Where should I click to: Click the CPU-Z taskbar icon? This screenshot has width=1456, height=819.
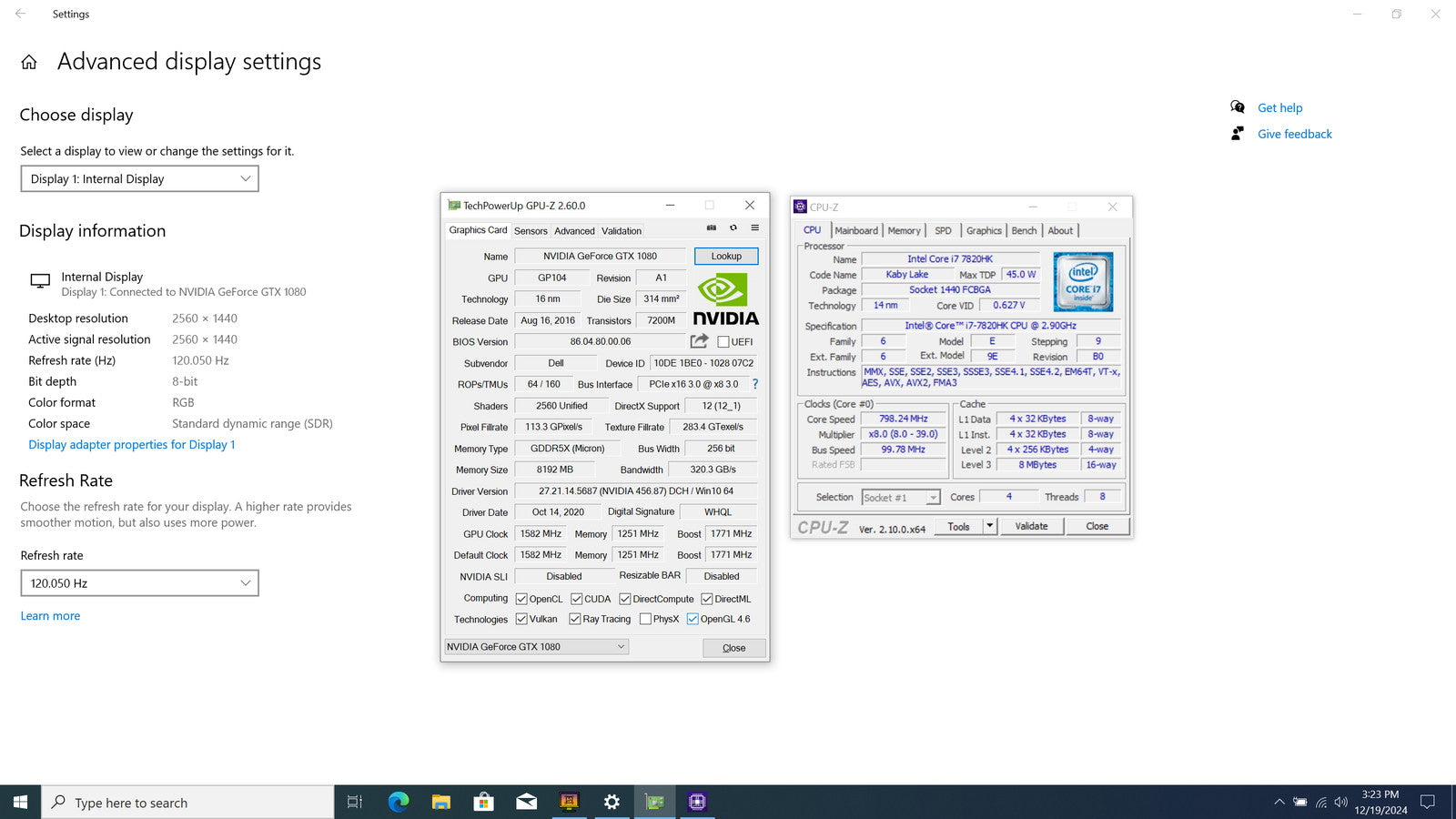pyautogui.click(x=697, y=802)
